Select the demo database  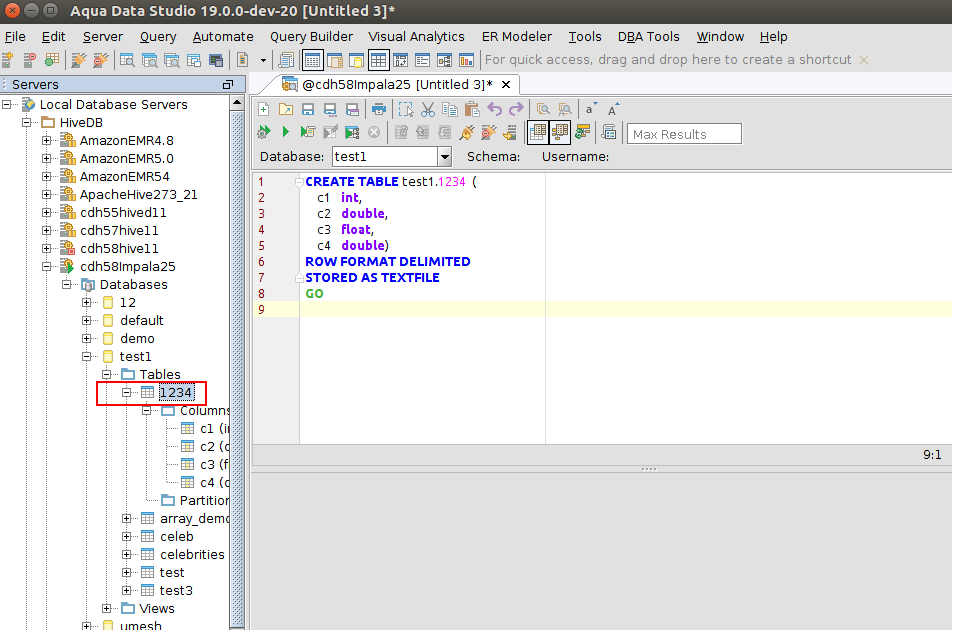point(137,339)
